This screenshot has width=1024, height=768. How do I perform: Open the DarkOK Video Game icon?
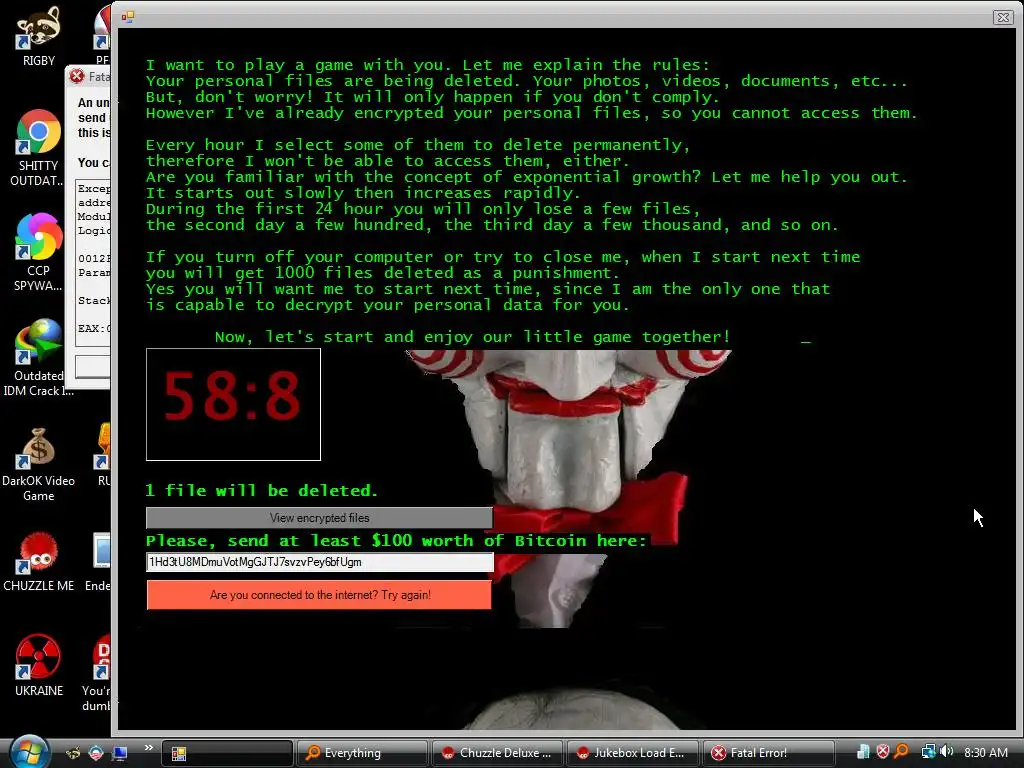click(x=38, y=465)
